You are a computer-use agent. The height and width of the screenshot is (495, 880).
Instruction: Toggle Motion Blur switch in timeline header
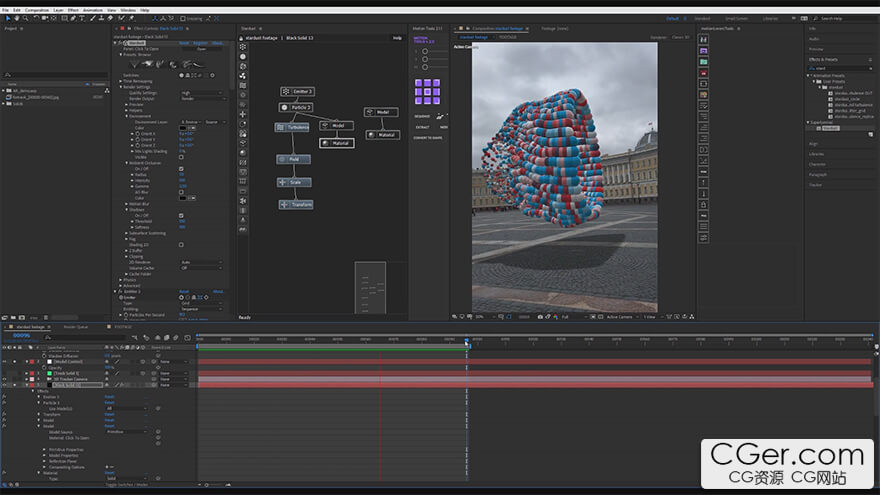176,338
